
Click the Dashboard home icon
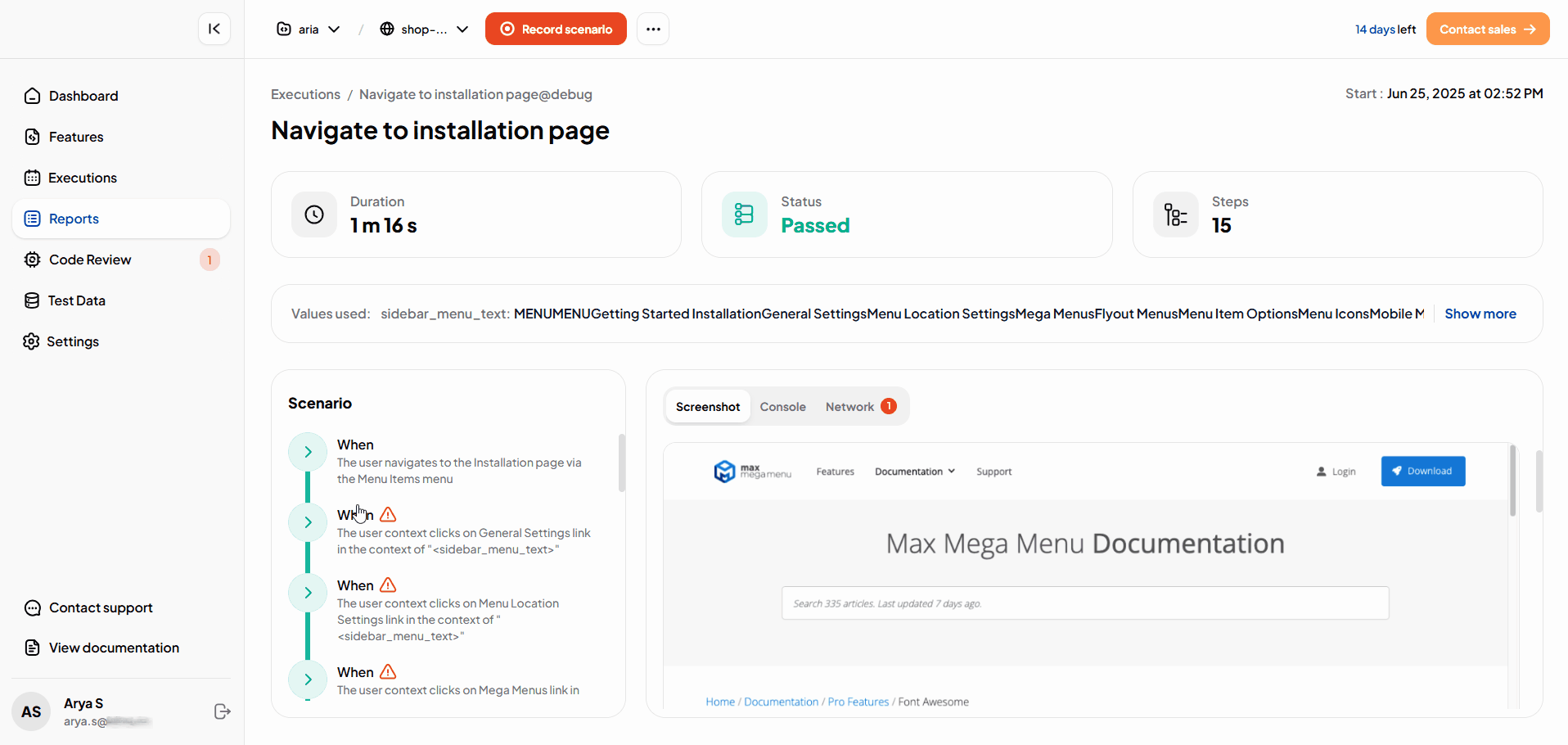tap(32, 96)
